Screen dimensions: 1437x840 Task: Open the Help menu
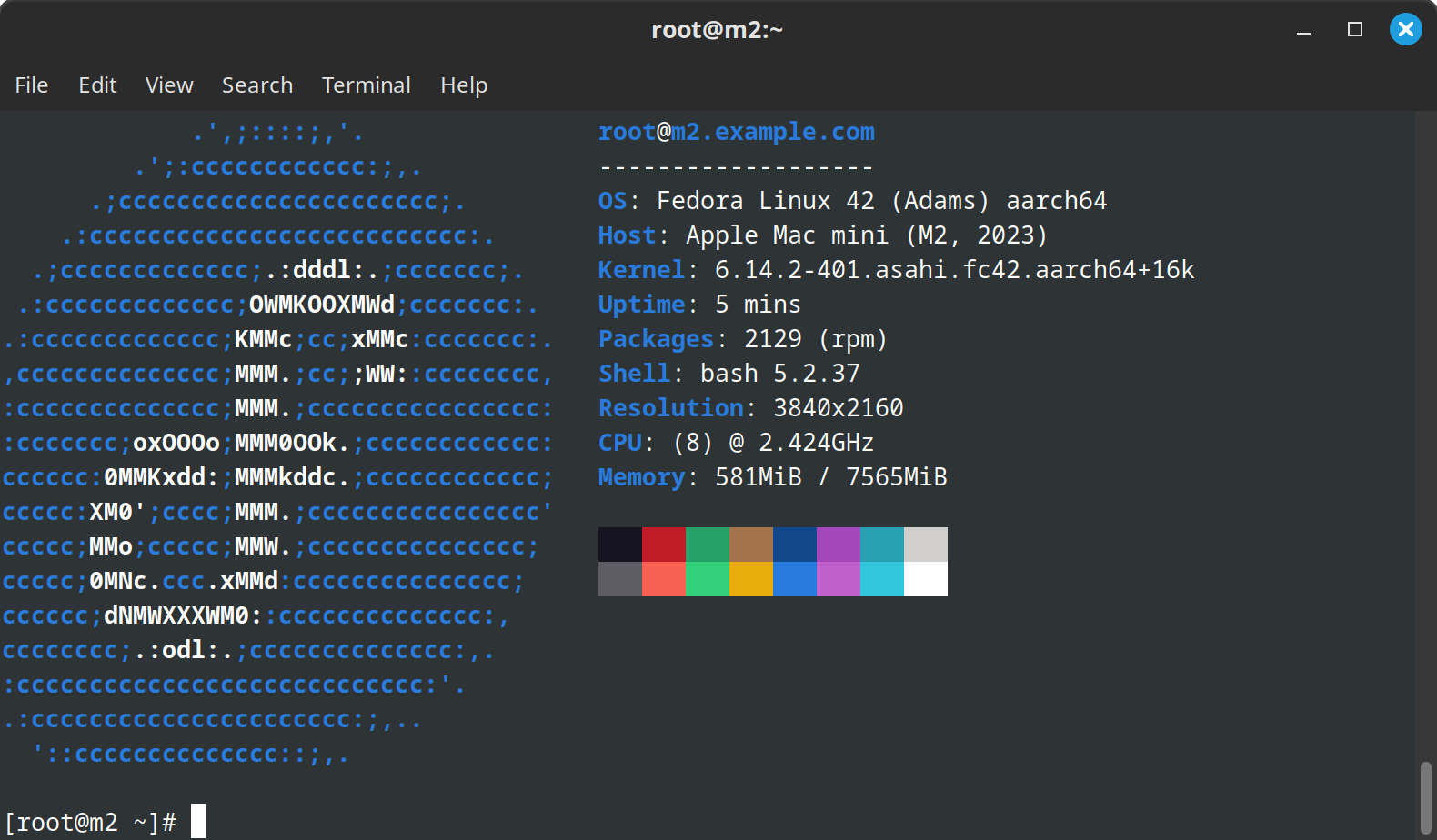[x=464, y=85]
